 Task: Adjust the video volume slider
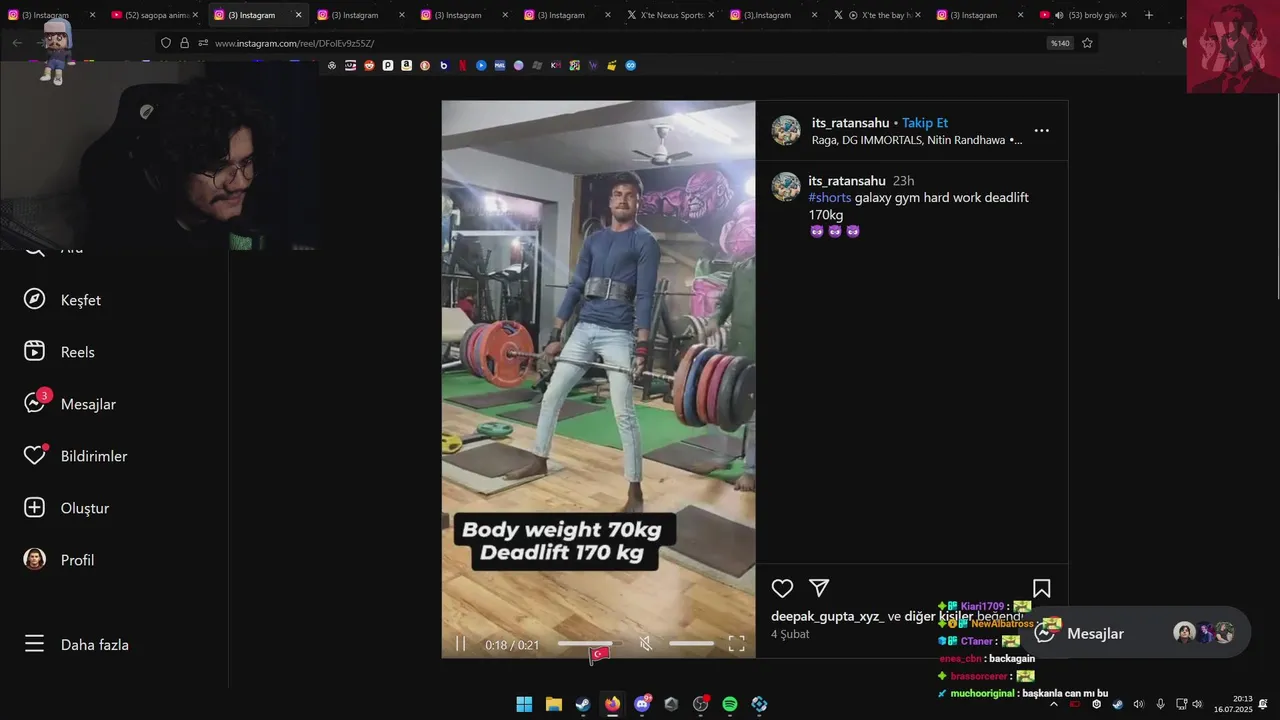click(x=691, y=644)
